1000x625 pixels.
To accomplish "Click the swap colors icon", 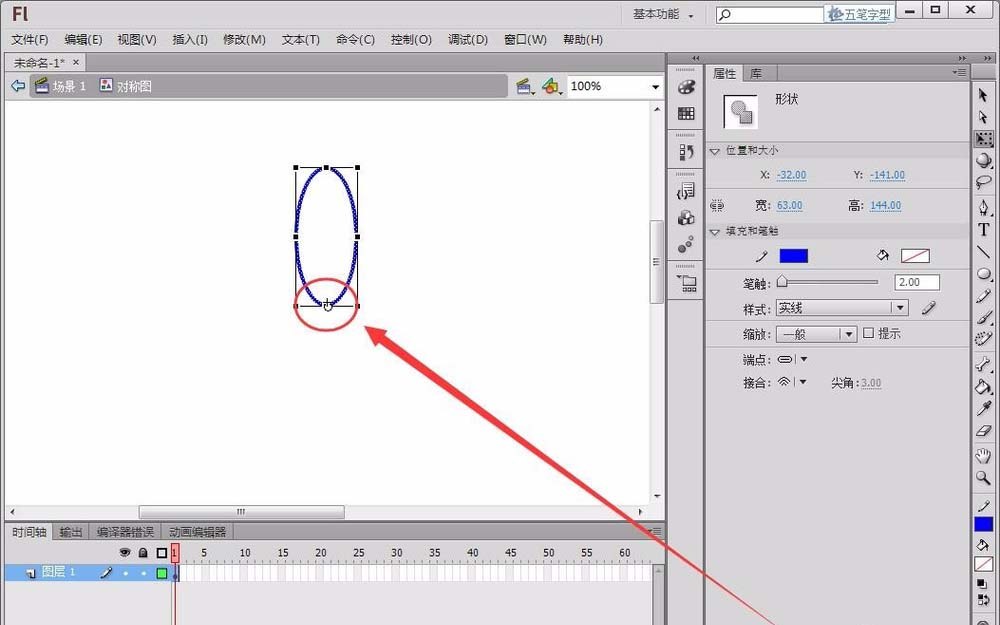I will click(x=983, y=600).
